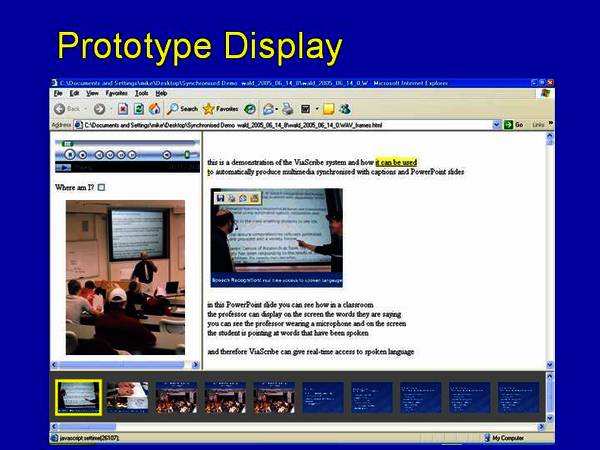Open the Tools menu
This screenshot has height=450, width=600.
coord(142,93)
